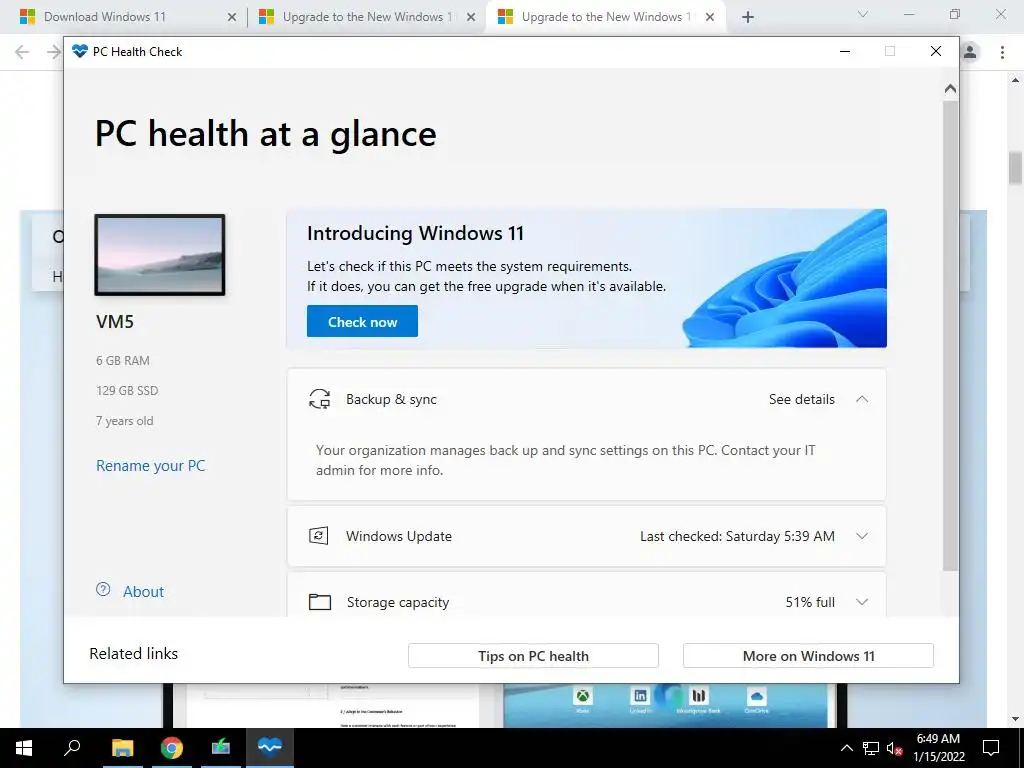Viewport: 1024px width, 768px height.
Task: Open taskbar search
Action: (x=73, y=748)
